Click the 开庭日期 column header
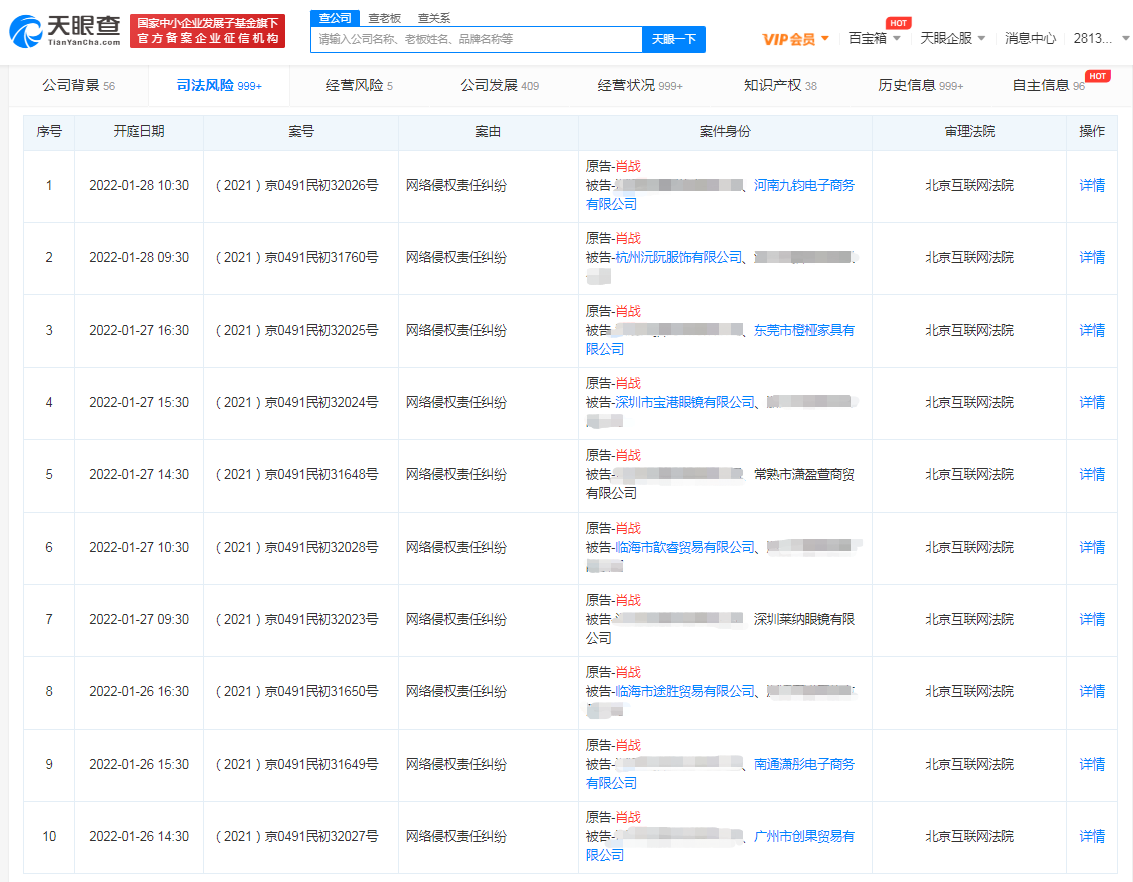This screenshot has height=882, width=1133. (139, 131)
